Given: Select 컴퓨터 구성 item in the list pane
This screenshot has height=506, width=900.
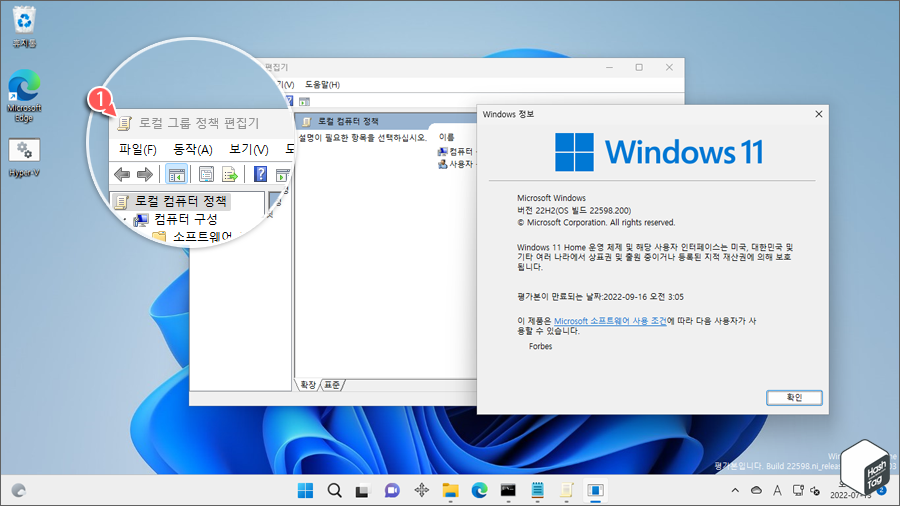Looking at the screenshot, I should coord(455,151).
